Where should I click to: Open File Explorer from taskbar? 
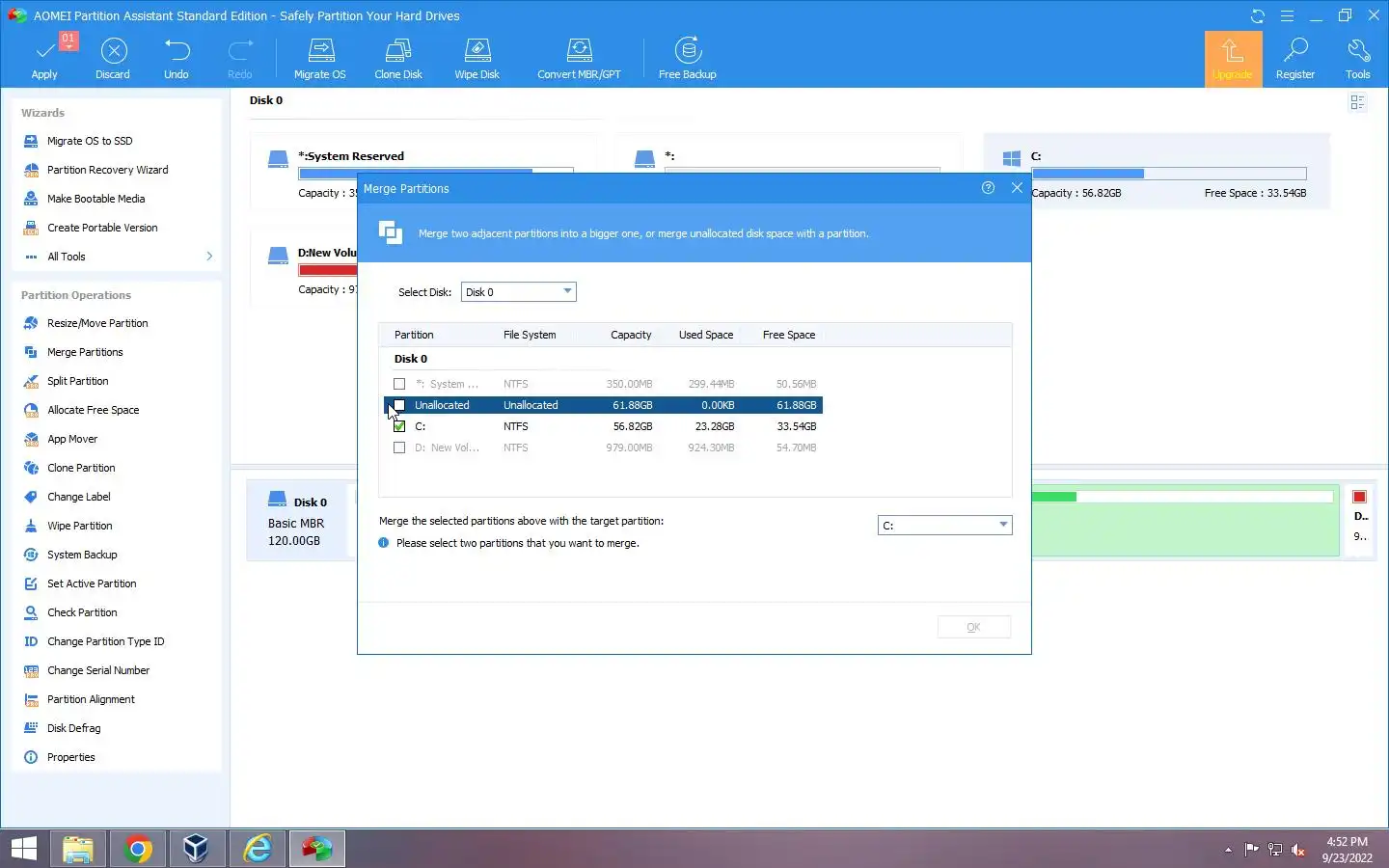(78, 849)
